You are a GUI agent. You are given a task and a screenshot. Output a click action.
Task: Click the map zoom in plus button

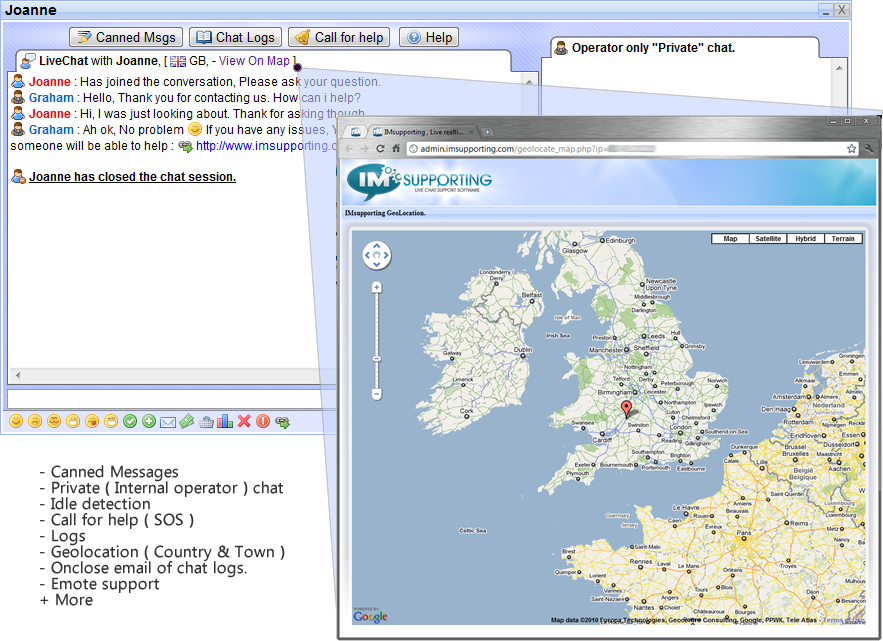[x=377, y=288]
